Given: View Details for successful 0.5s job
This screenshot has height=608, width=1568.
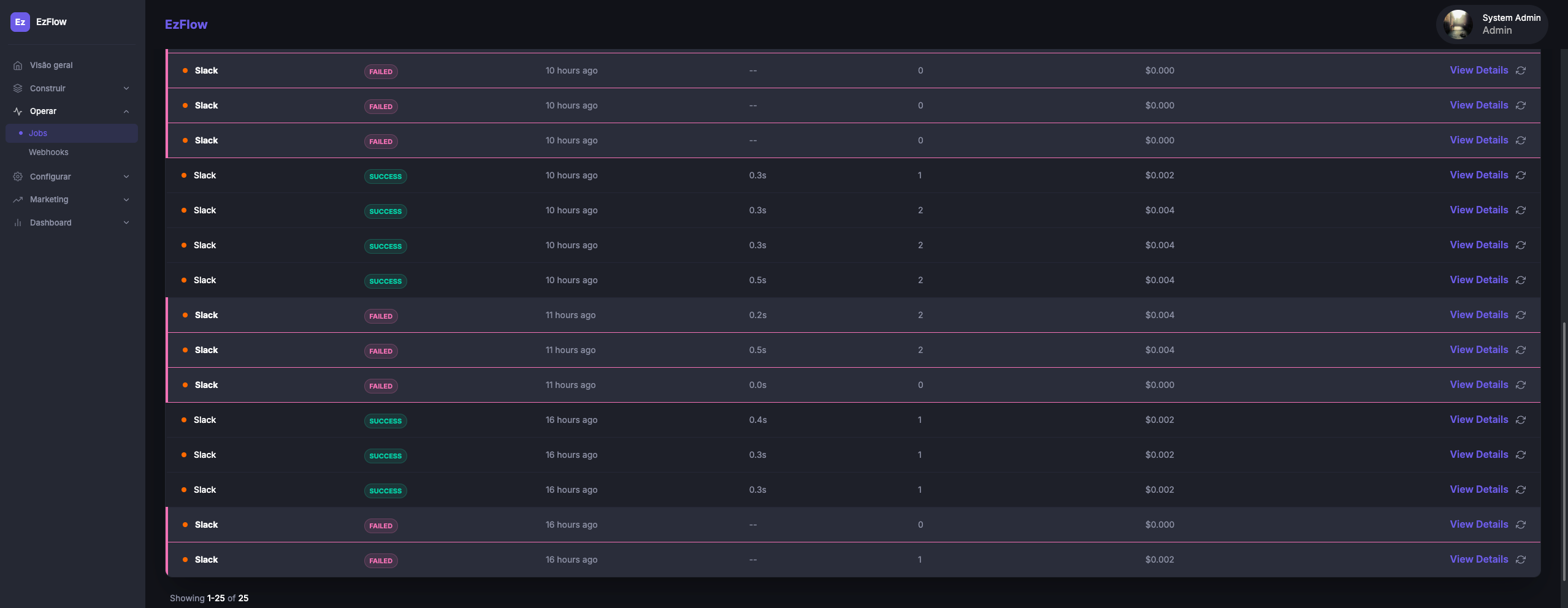Looking at the screenshot, I should pos(1478,279).
